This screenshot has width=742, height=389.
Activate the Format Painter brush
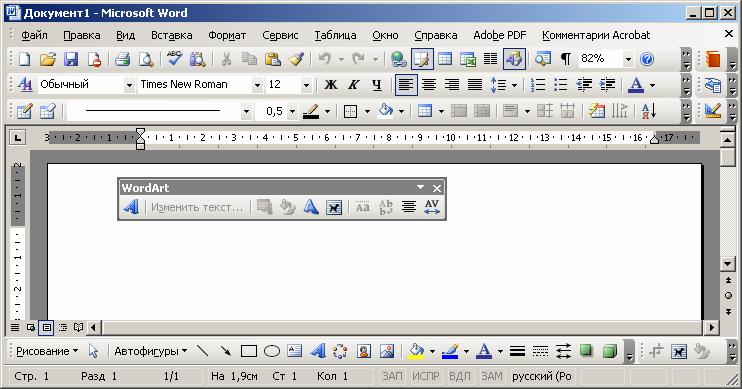coord(296,59)
